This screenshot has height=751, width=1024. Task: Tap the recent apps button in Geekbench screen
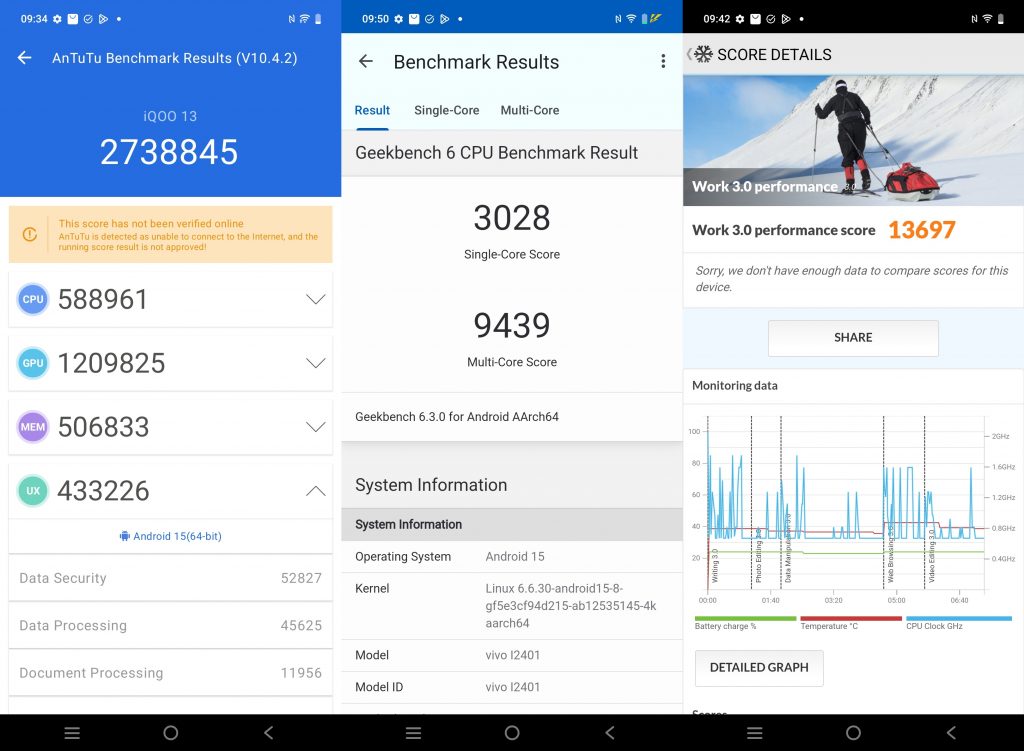click(x=413, y=733)
